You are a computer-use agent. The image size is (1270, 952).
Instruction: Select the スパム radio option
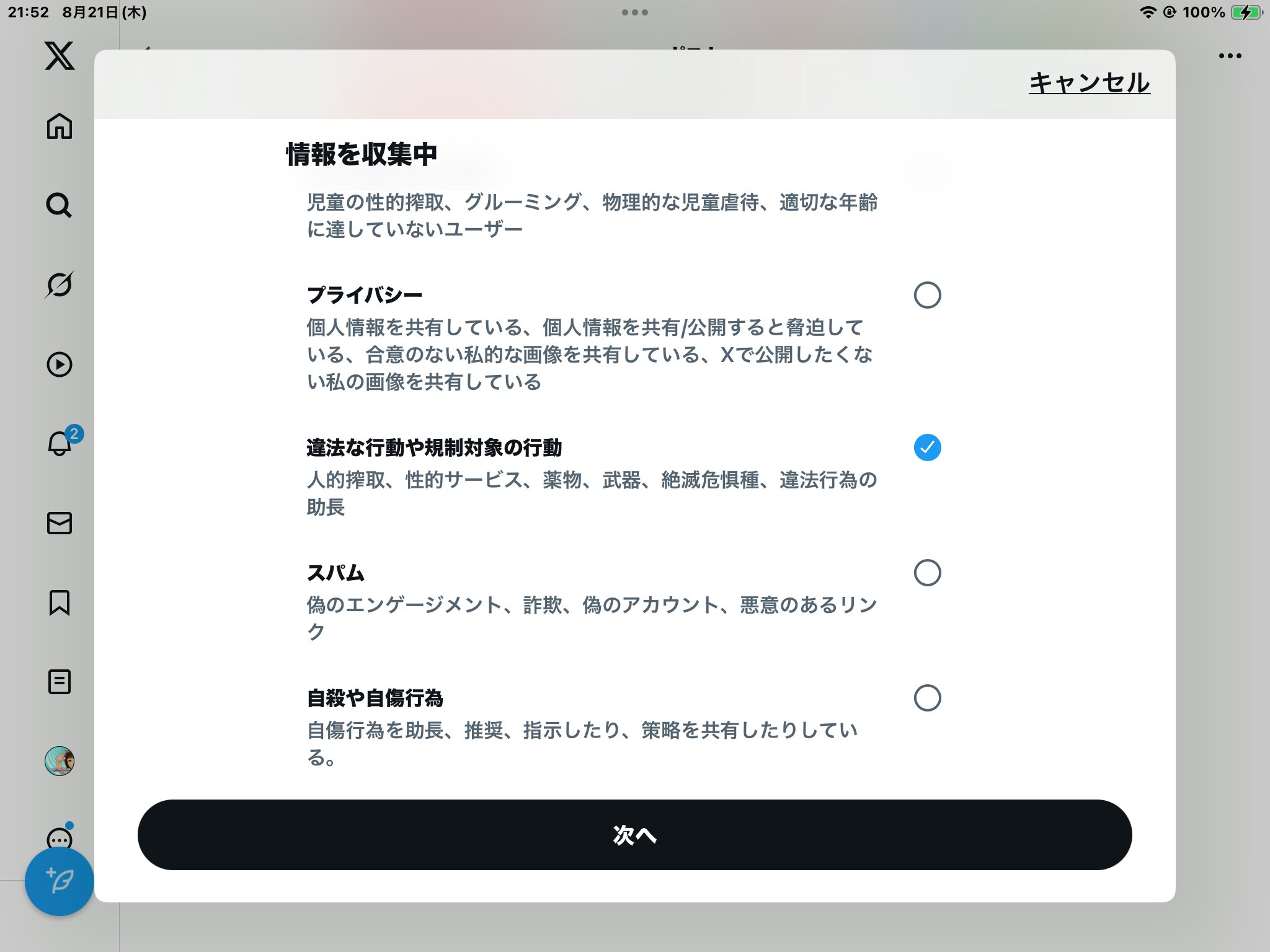(x=927, y=573)
